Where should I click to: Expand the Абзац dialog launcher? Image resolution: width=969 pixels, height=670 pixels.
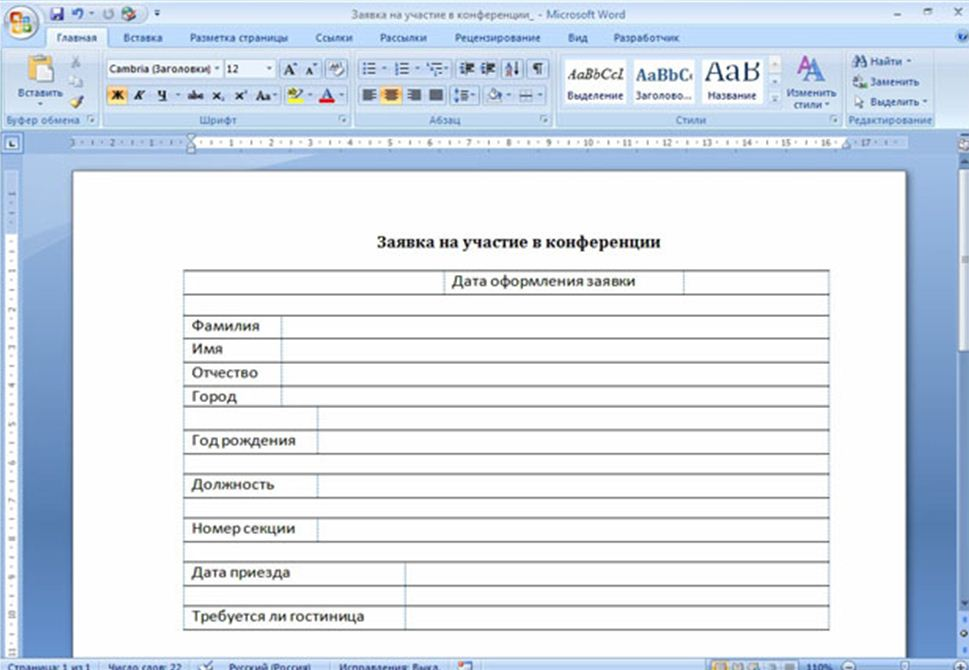[x=544, y=120]
